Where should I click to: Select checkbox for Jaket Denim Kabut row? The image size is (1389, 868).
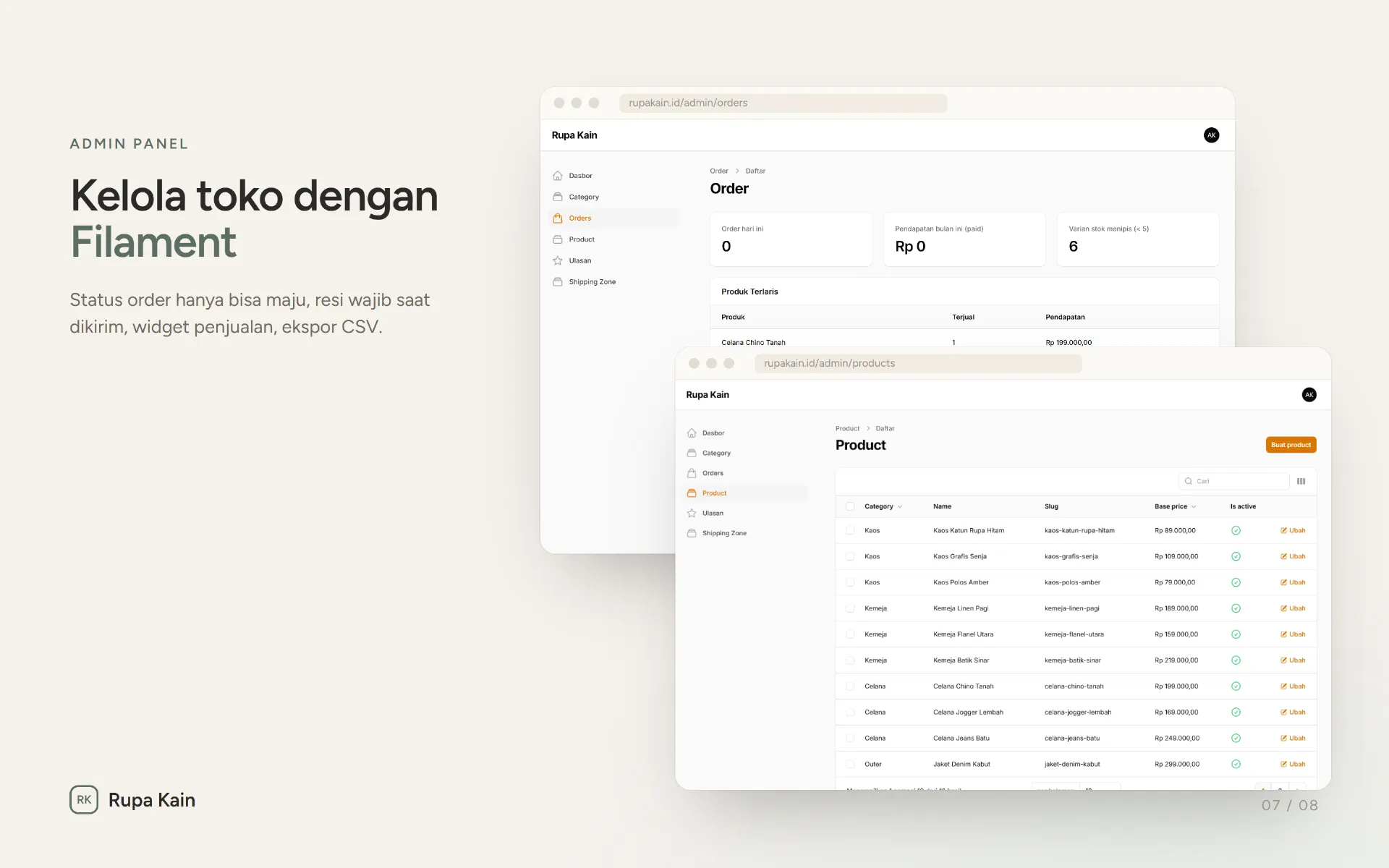tap(850, 764)
